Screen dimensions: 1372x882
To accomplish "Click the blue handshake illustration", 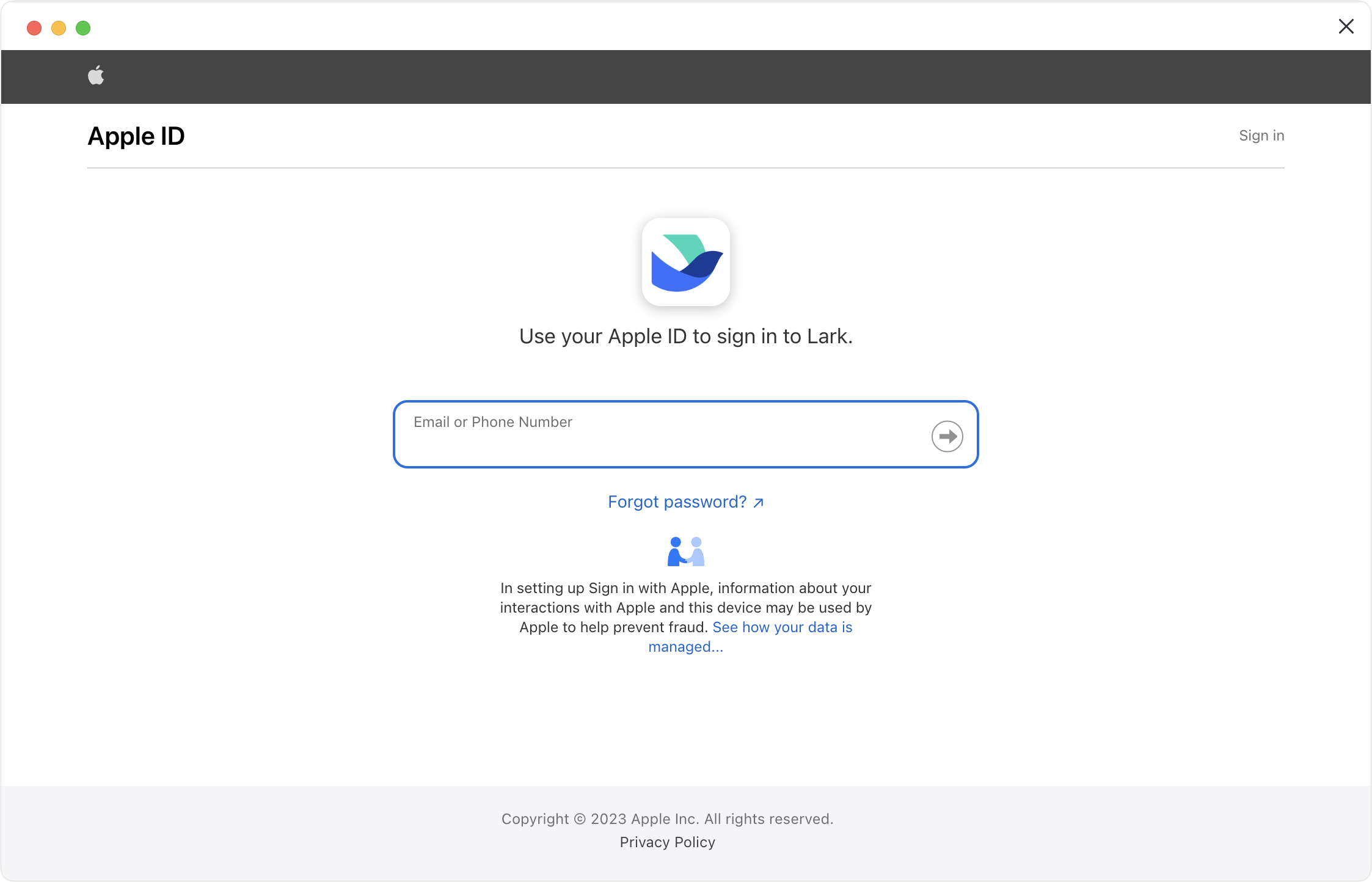I will (685, 551).
